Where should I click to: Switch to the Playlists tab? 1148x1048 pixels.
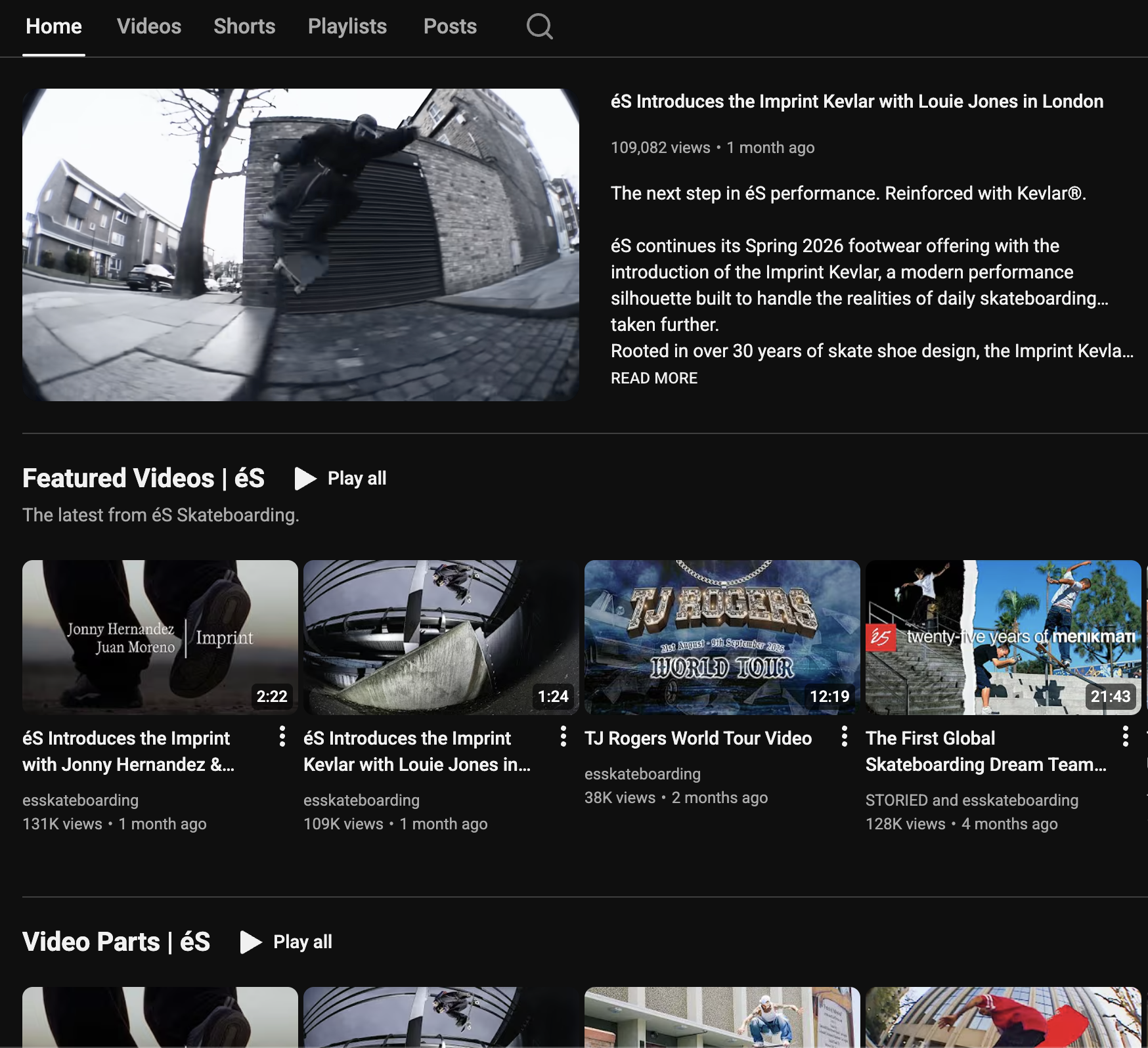(347, 26)
